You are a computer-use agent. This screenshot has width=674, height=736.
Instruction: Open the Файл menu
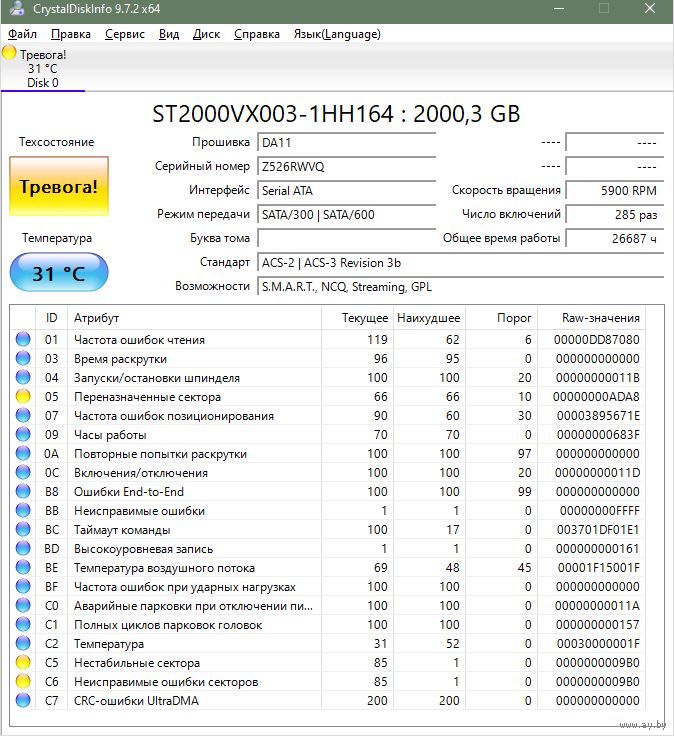[22, 34]
